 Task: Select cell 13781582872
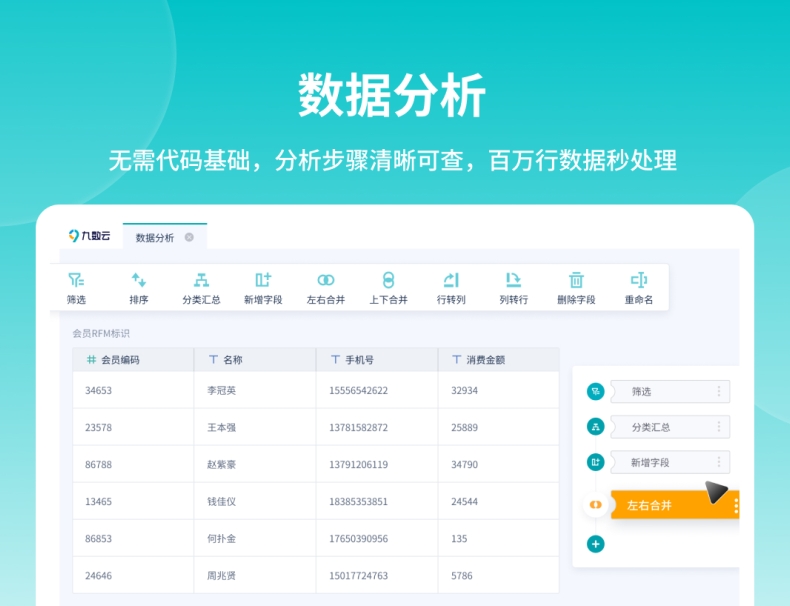pos(377,427)
